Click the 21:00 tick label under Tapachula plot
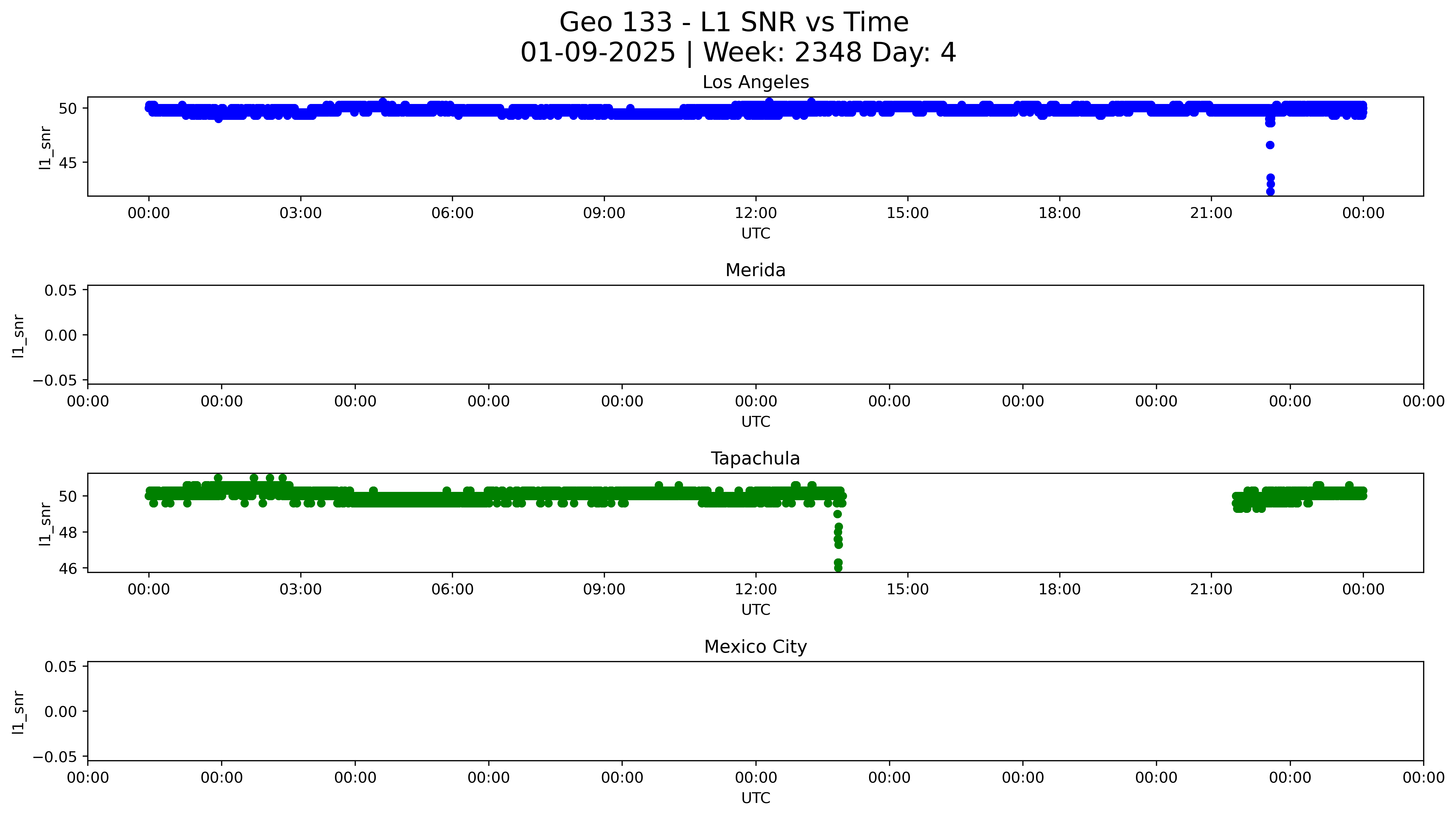The height and width of the screenshot is (817, 1456). (1211, 590)
